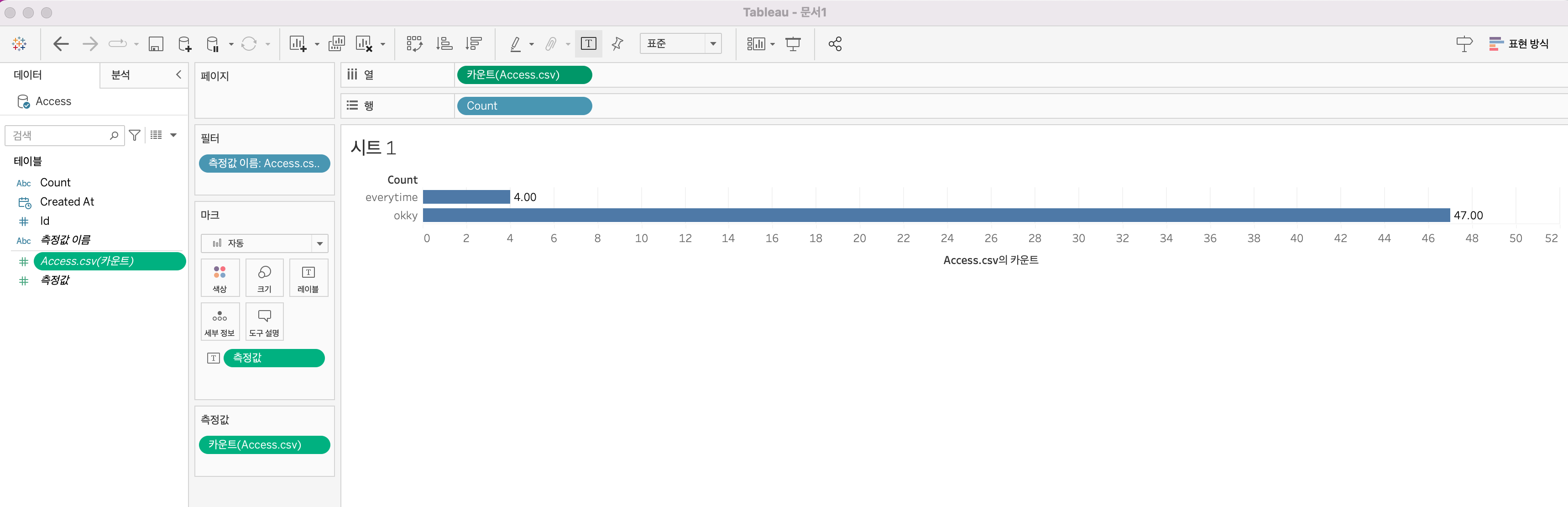Select the okky bar

point(936,215)
